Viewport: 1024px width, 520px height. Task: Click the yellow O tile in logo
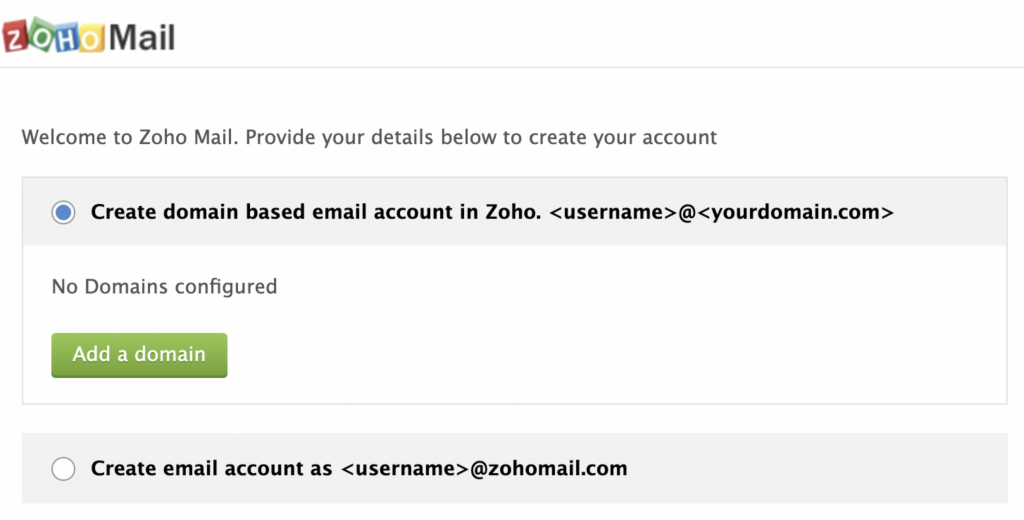tap(91, 38)
